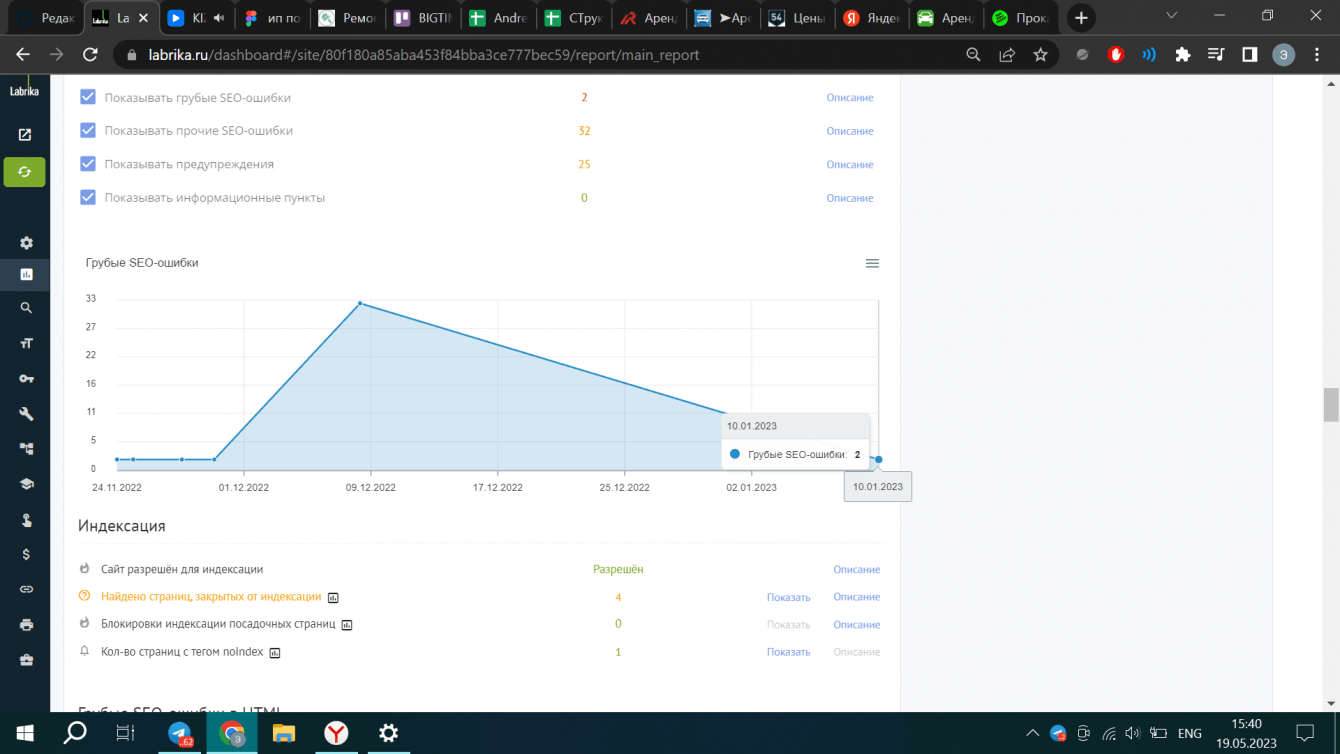
Task: Click the page vertical scrollbar thumb
Action: click(x=1331, y=404)
